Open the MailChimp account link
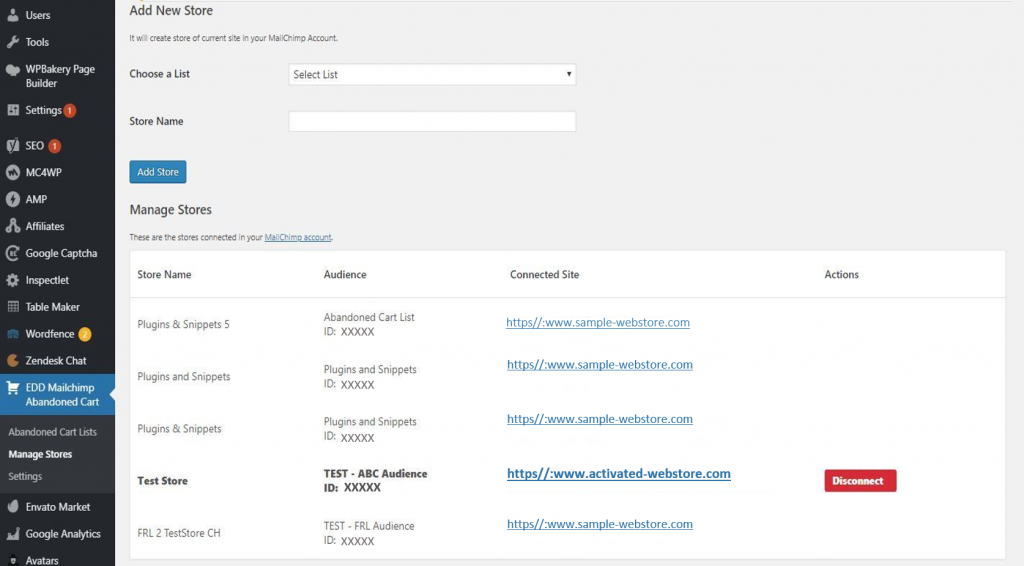The width and height of the screenshot is (1024, 566). point(298,238)
